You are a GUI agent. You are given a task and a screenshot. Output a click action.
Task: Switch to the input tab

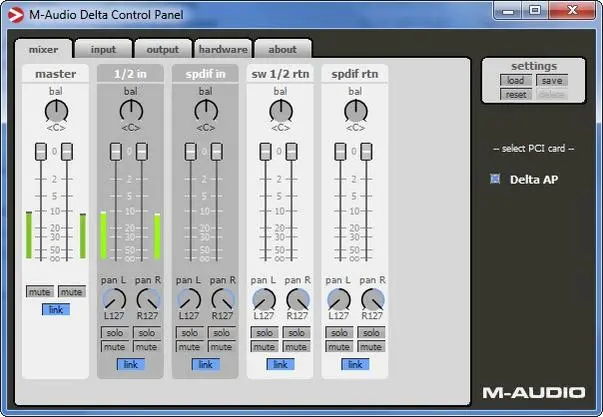[103, 49]
